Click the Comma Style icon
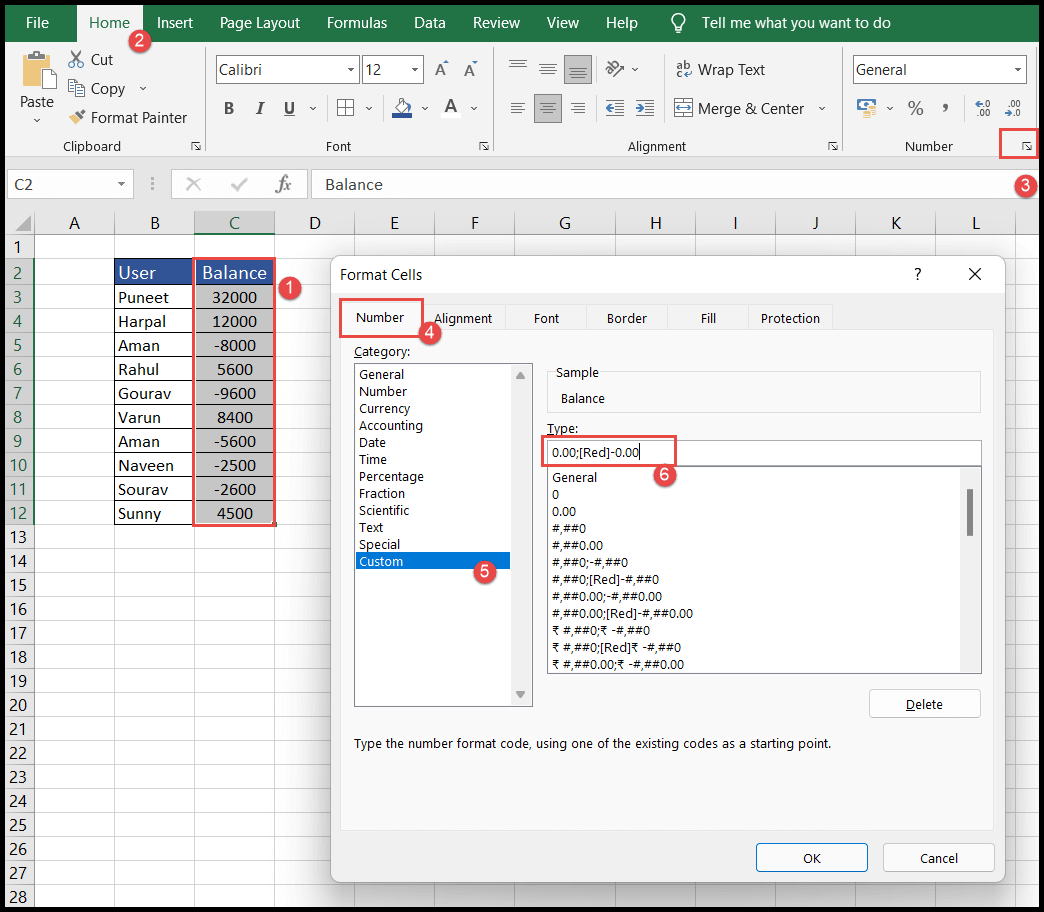The width and height of the screenshot is (1044, 912). pos(946,108)
